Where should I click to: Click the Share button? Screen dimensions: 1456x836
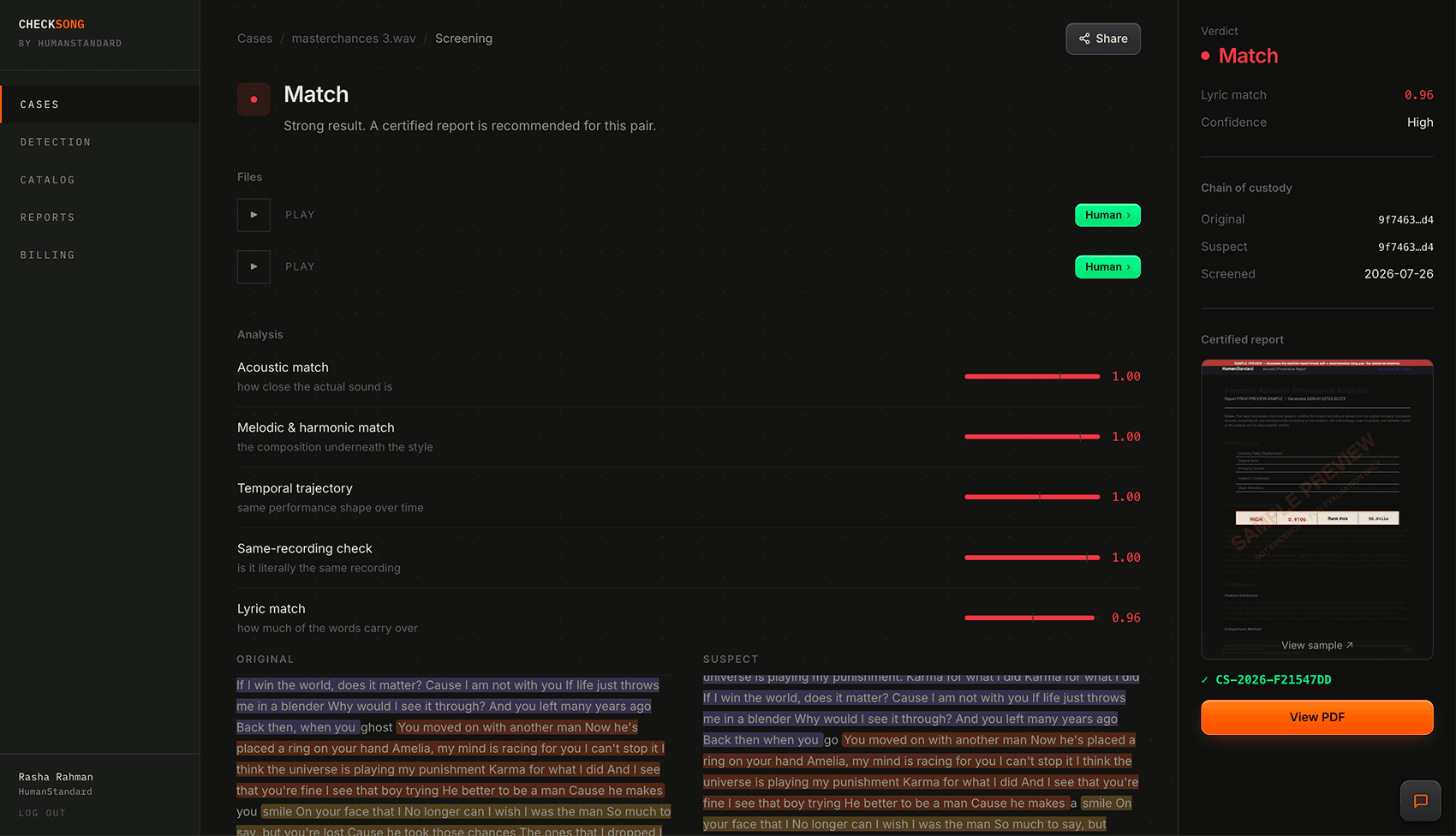point(1103,39)
